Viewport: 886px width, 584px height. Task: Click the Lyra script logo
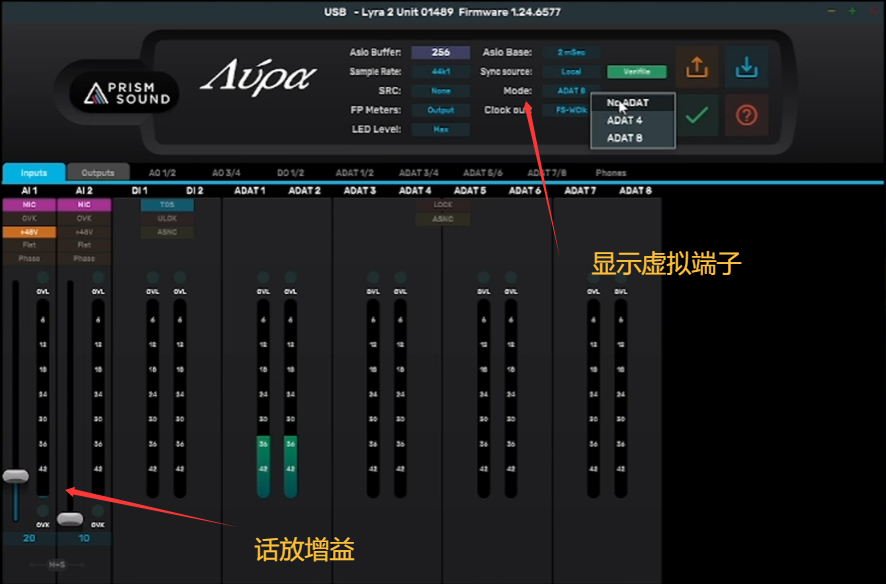[x=263, y=78]
